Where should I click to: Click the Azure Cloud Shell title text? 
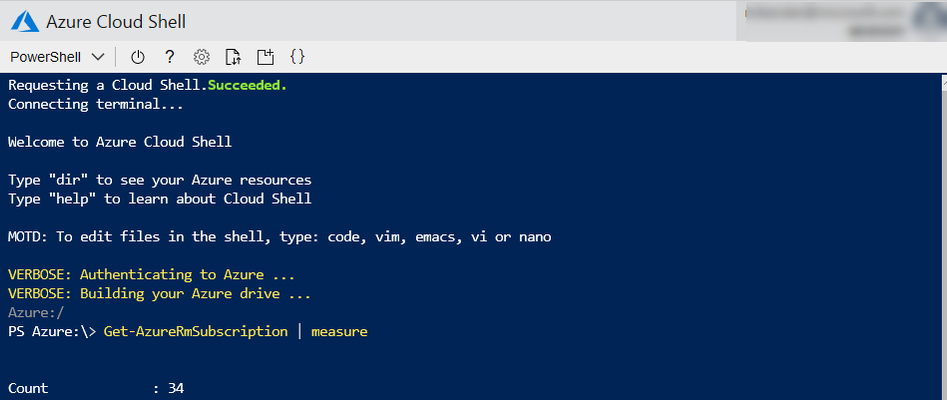116,22
